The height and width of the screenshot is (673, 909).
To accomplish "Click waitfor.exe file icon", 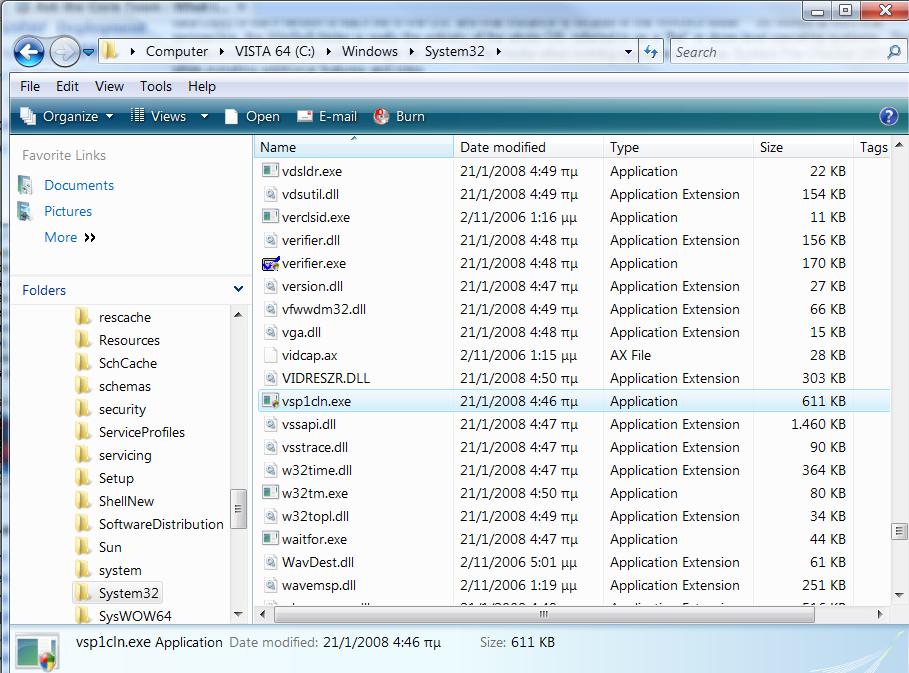I will (270, 539).
